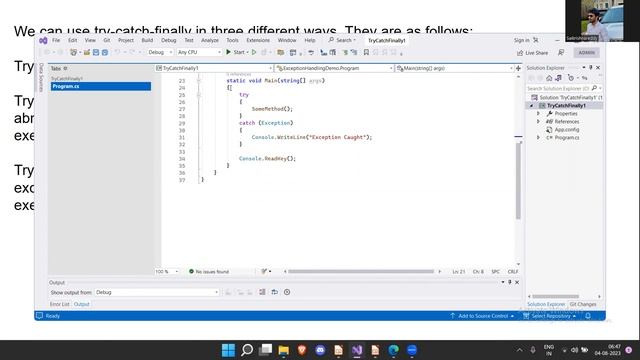
Task: Open the Project menu
Action: pos(126,40)
